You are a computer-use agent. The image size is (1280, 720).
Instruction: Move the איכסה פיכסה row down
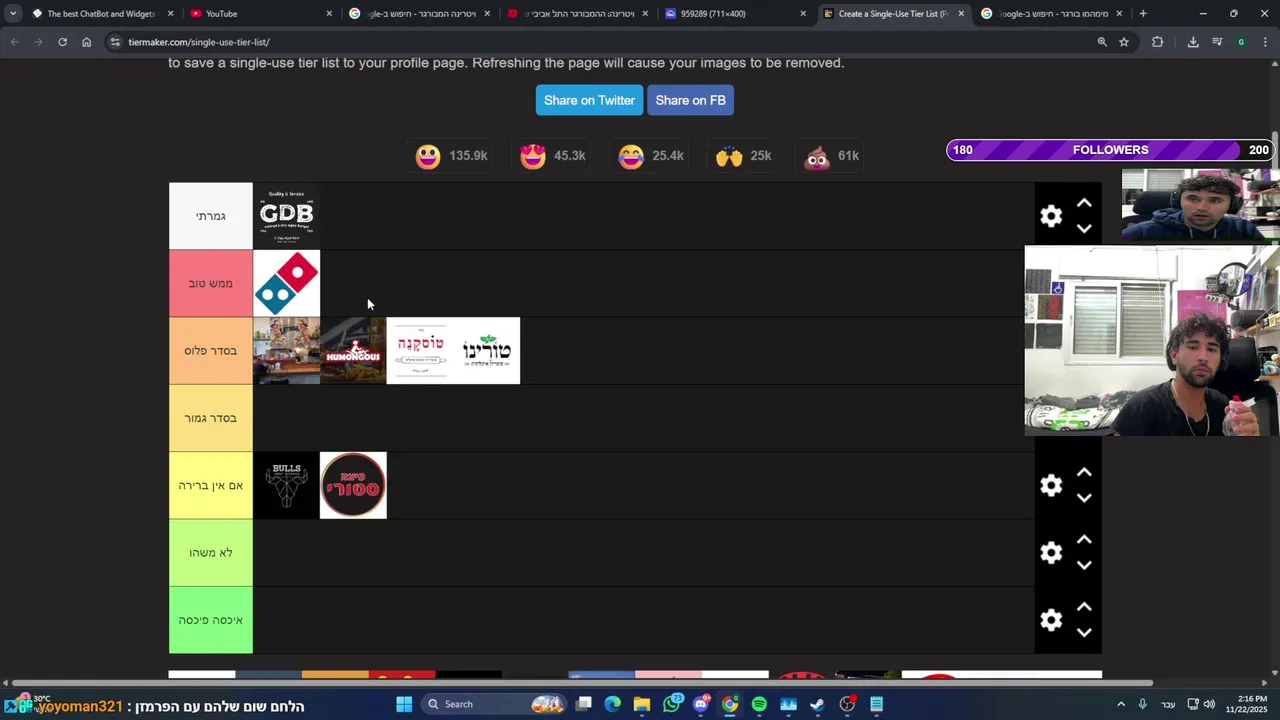click(1084, 633)
